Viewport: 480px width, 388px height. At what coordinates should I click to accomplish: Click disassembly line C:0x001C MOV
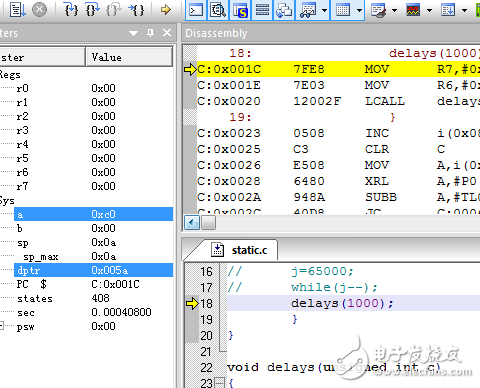pos(338,69)
